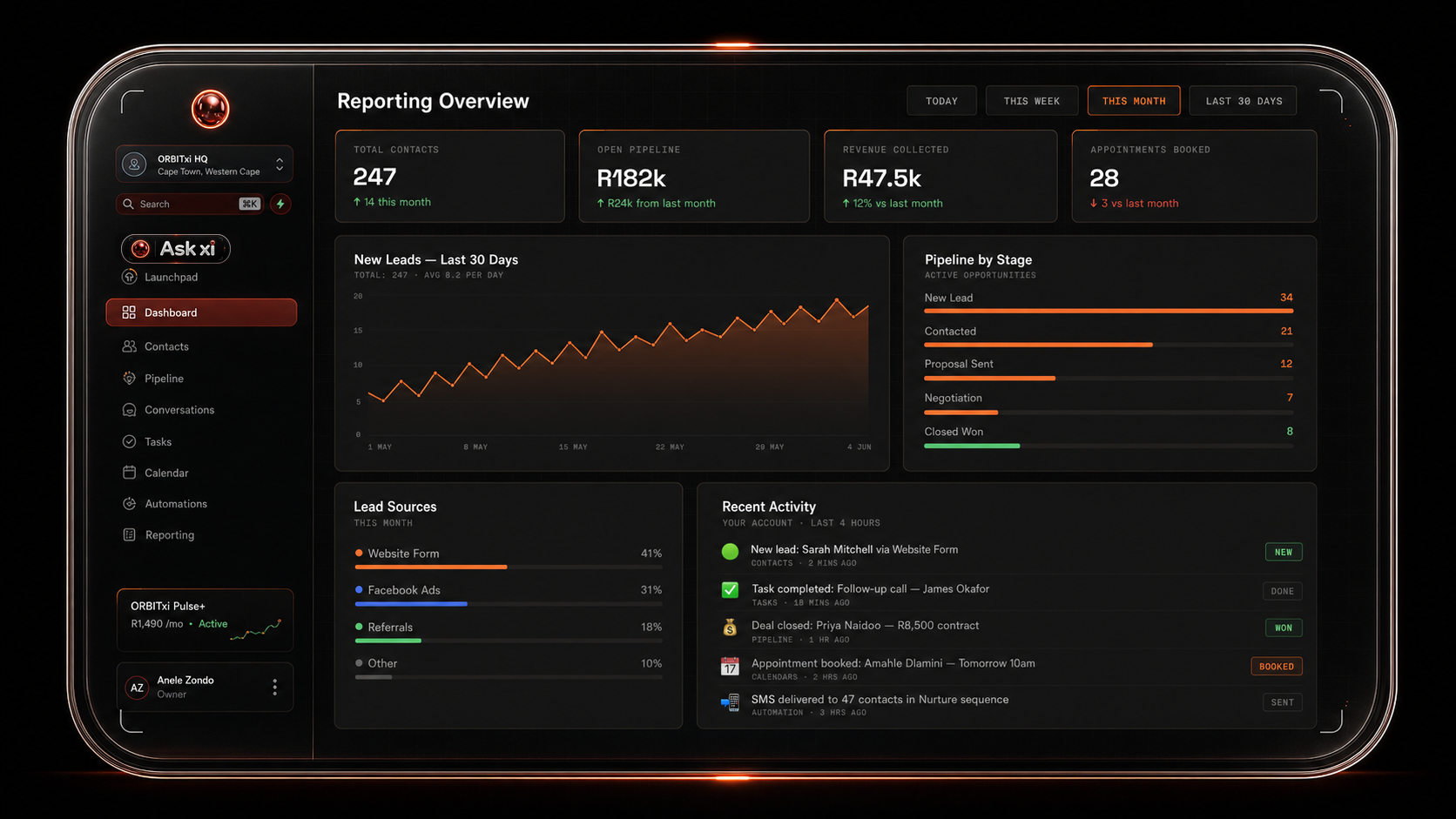Click the WON badge on Priya Naidoo deal
Viewport: 1456px width, 819px height.
[x=1284, y=628]
